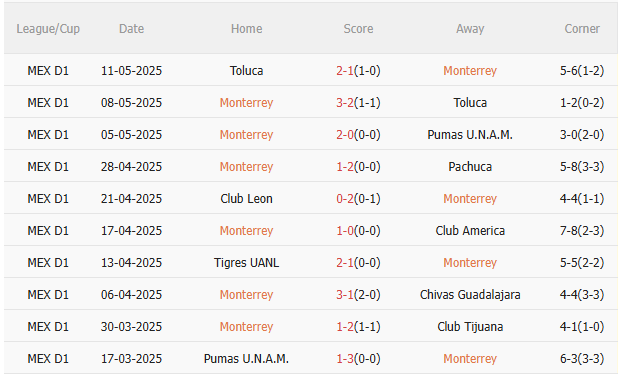Click the Pachuca team name

470,166
